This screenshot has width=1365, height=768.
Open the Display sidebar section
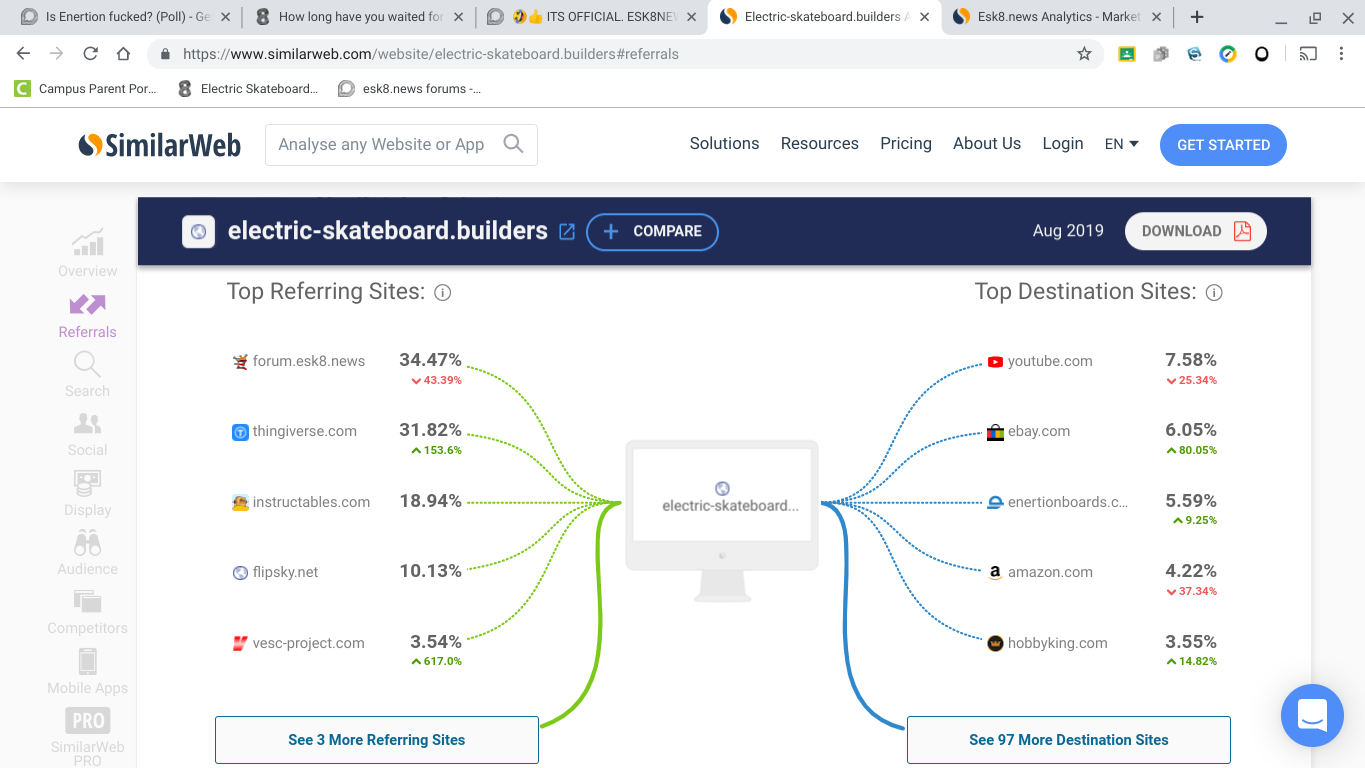click(88, 493)
